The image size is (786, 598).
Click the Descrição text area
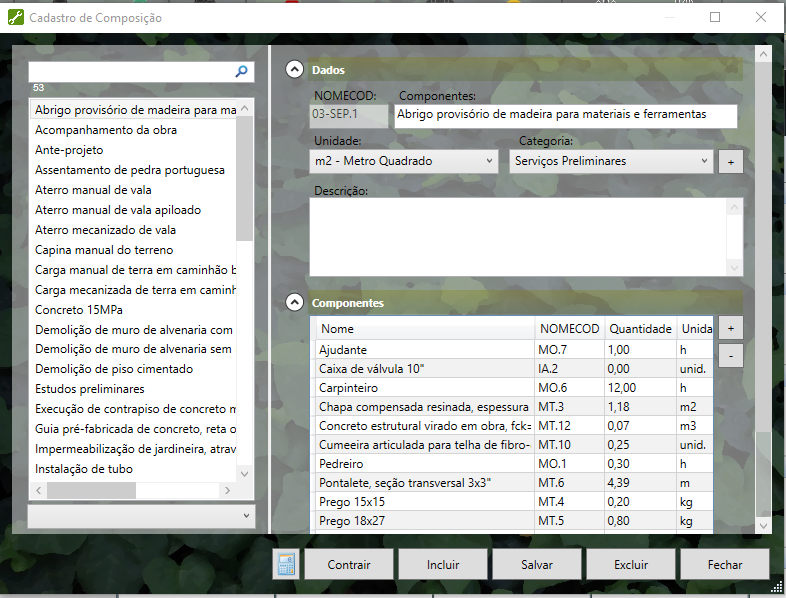[518, 236]
